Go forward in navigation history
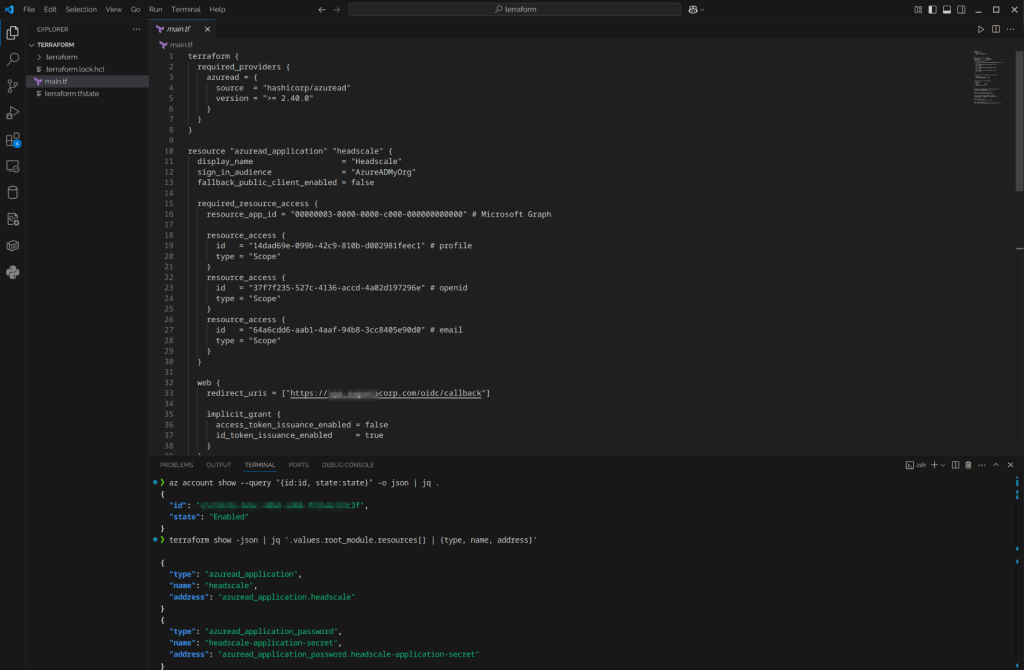This screenshot has width=1024, height=670. click(336, 10)
